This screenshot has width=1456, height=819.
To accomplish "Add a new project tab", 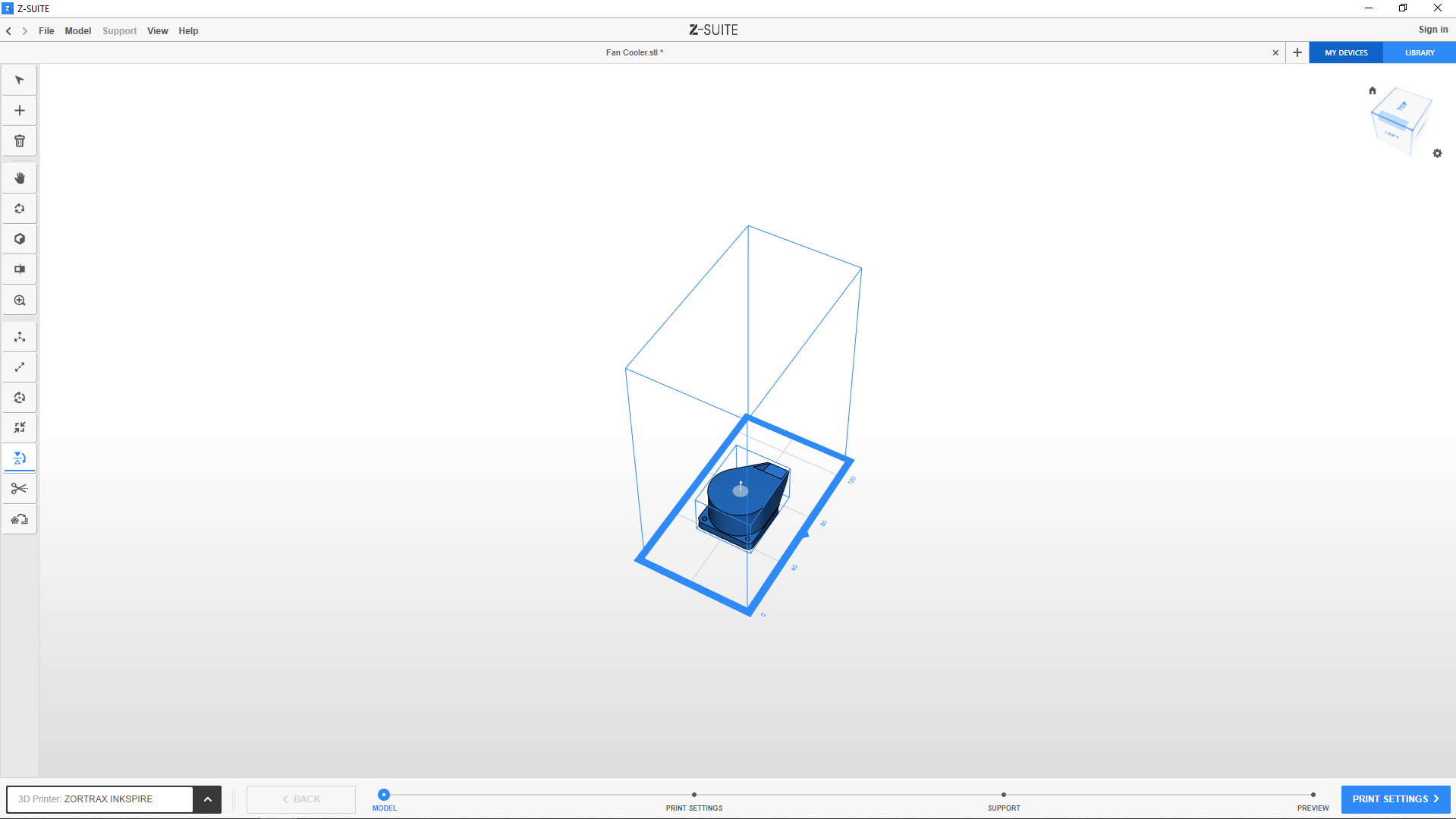I will point(1297,53).
